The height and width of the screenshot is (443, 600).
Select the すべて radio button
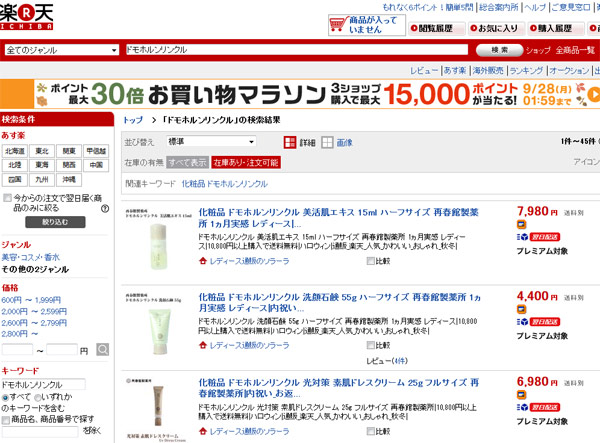pos(5,397)
